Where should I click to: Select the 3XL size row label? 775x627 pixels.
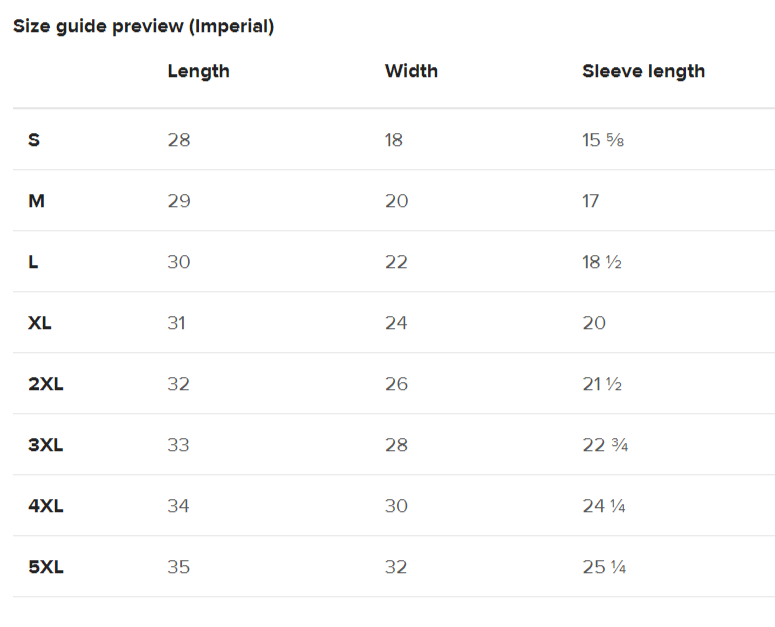point(45,445)
